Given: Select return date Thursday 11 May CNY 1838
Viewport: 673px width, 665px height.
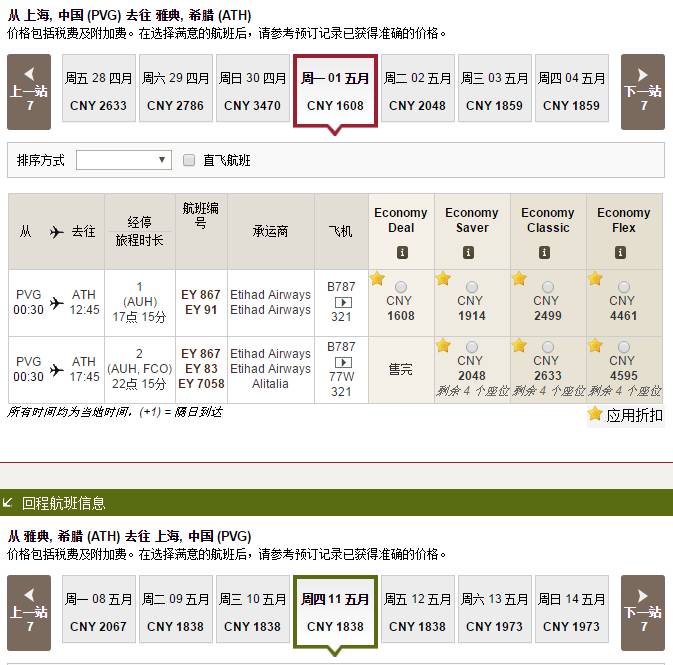Looking at the screenshot, I should (x=335, y=612).
